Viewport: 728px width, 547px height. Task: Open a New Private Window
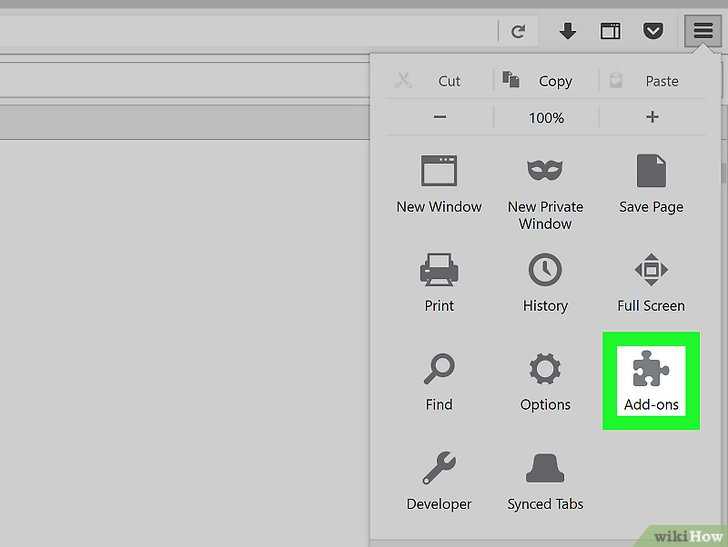pyautogui.click(x=545, y=193)
